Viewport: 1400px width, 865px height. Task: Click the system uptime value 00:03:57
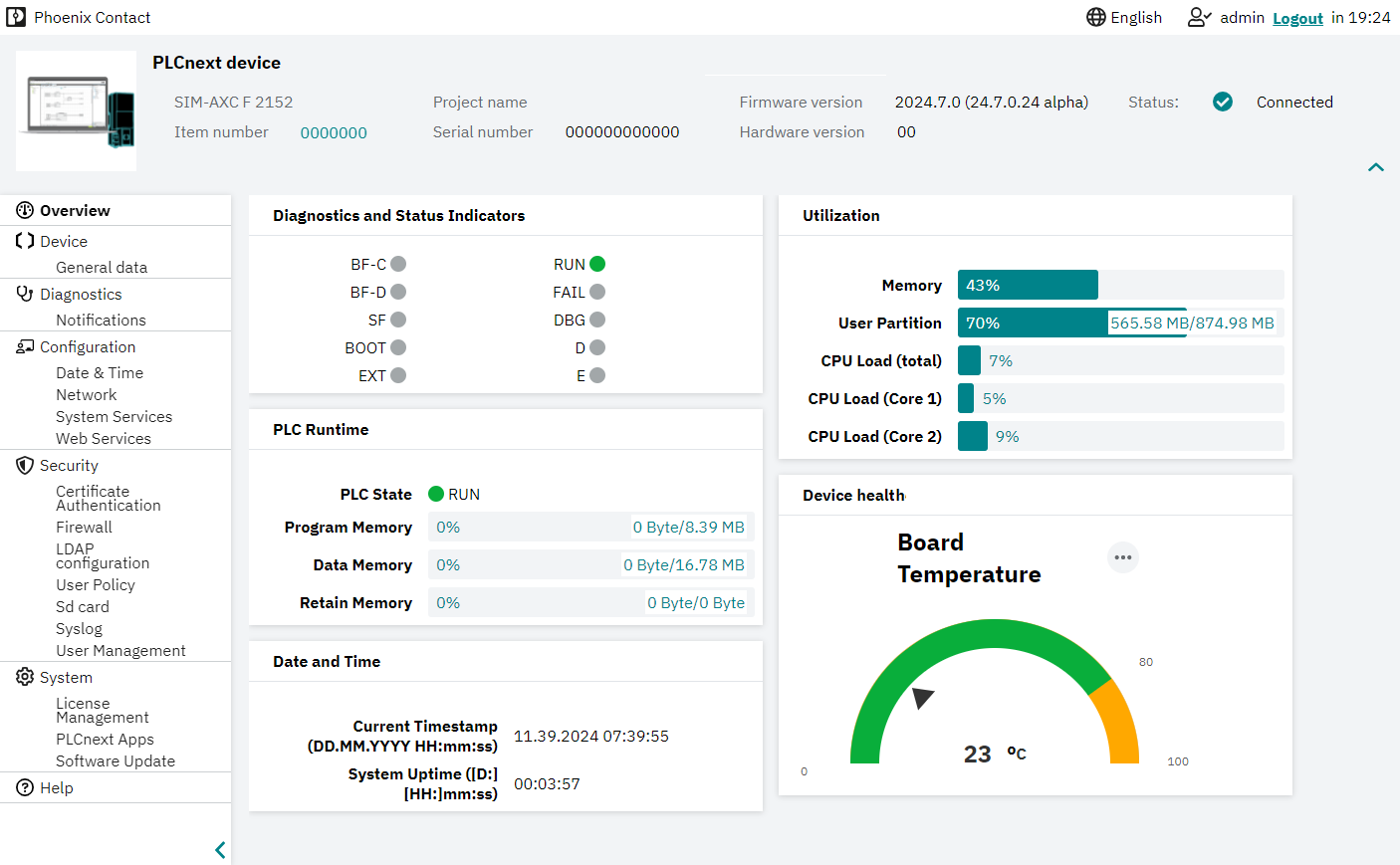coord(547,783)
